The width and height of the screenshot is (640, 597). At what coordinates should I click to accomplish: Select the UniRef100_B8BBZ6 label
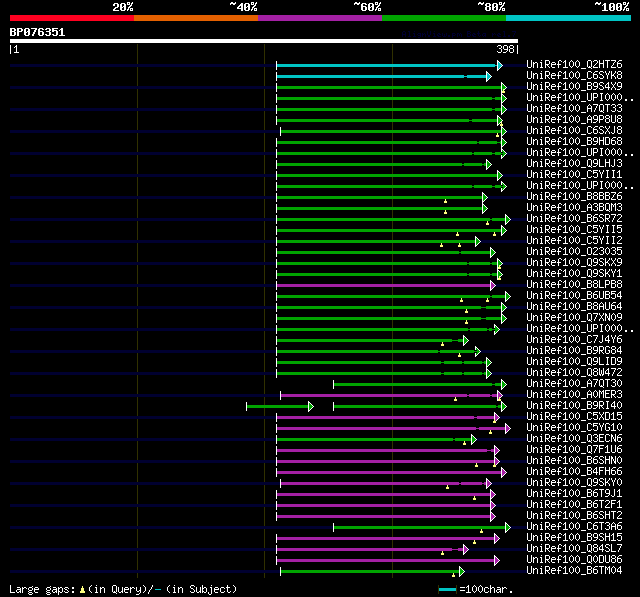pyautogui.click(x=574, y=196)
